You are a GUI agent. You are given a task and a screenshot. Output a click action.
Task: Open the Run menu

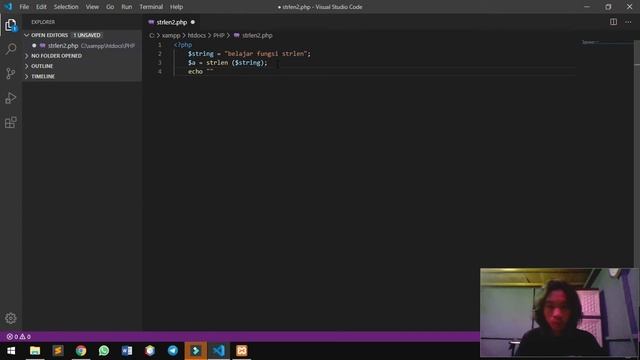127,7
